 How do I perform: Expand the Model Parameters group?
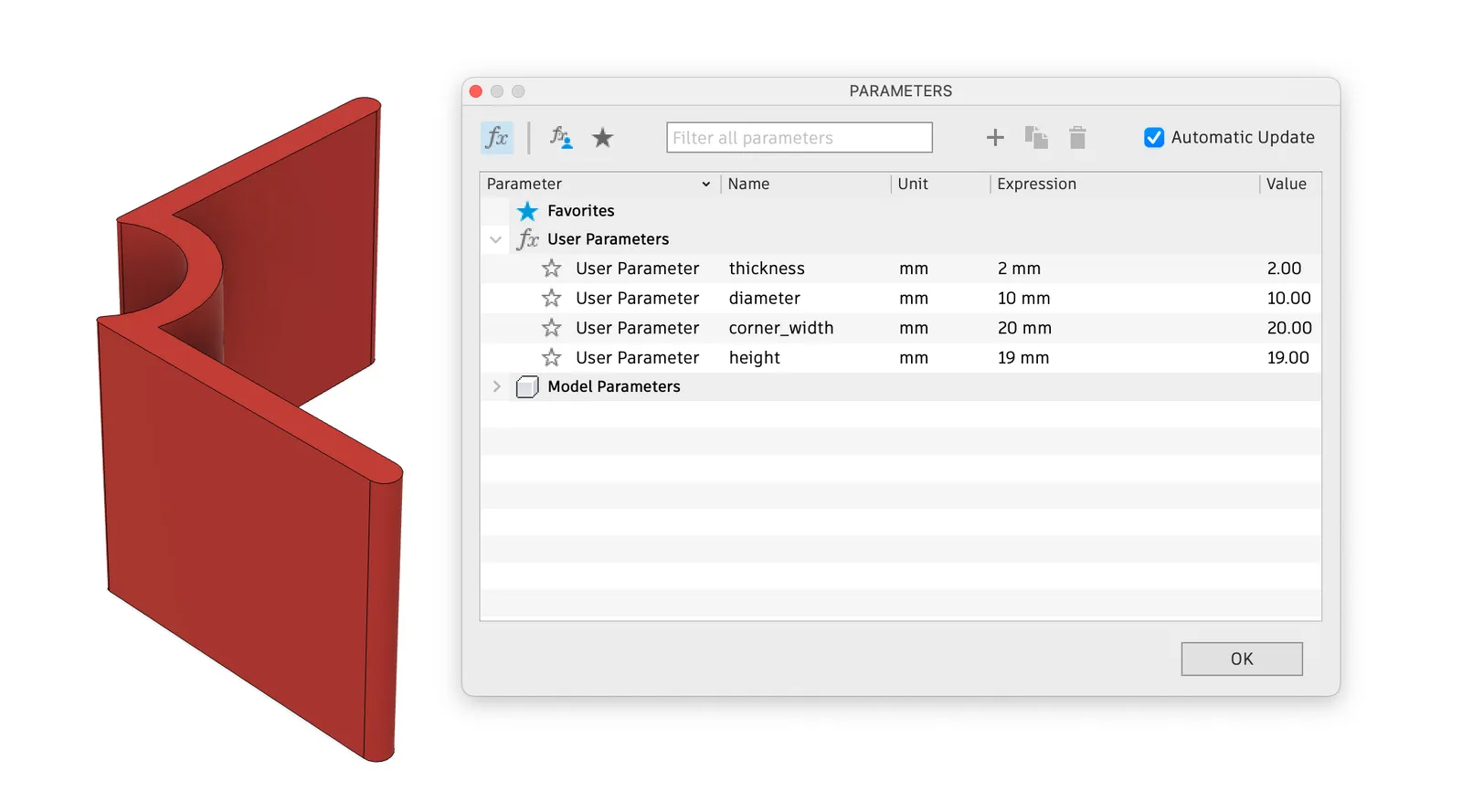496,386
